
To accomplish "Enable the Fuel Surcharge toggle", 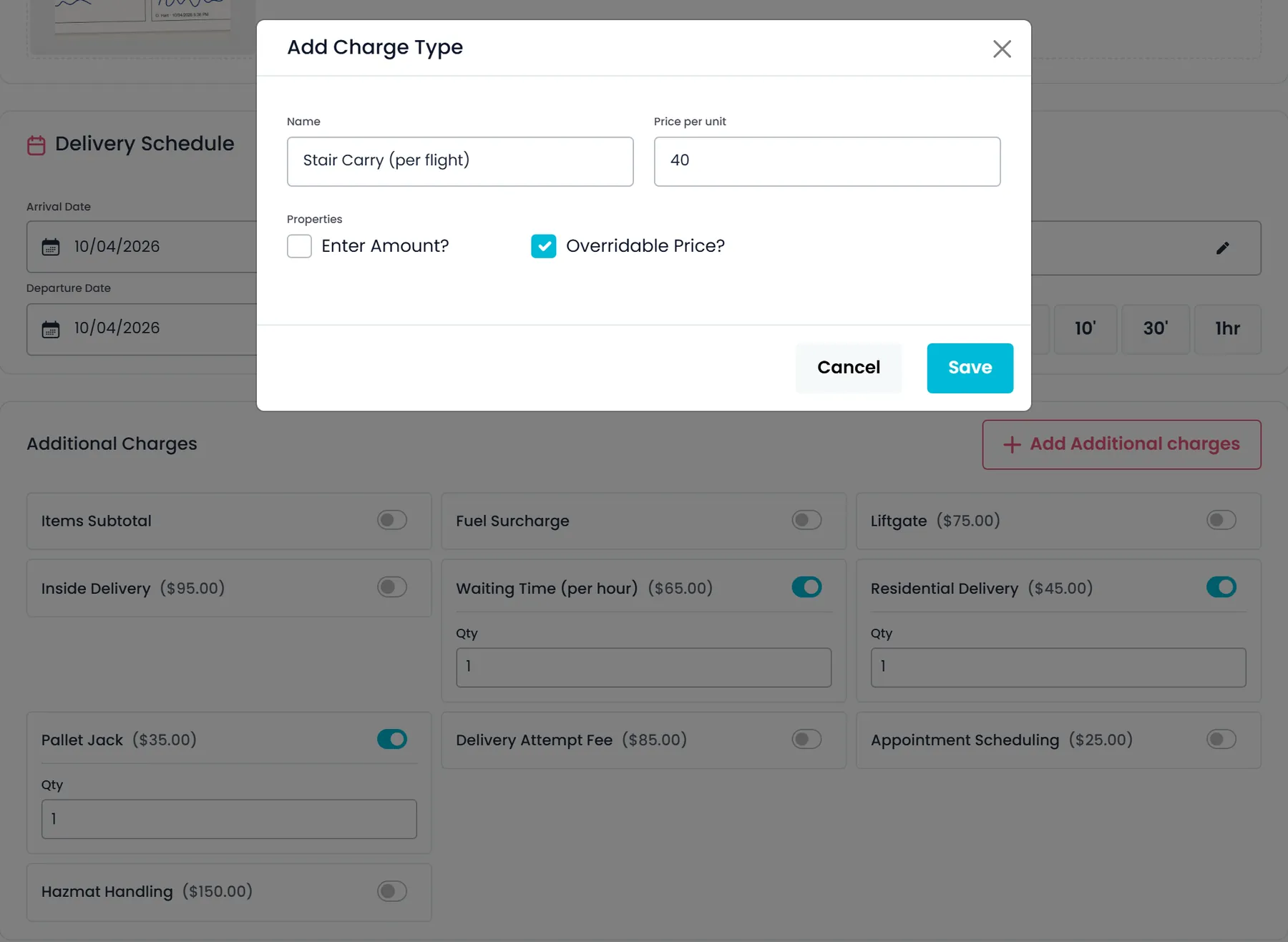I will 806,520.
